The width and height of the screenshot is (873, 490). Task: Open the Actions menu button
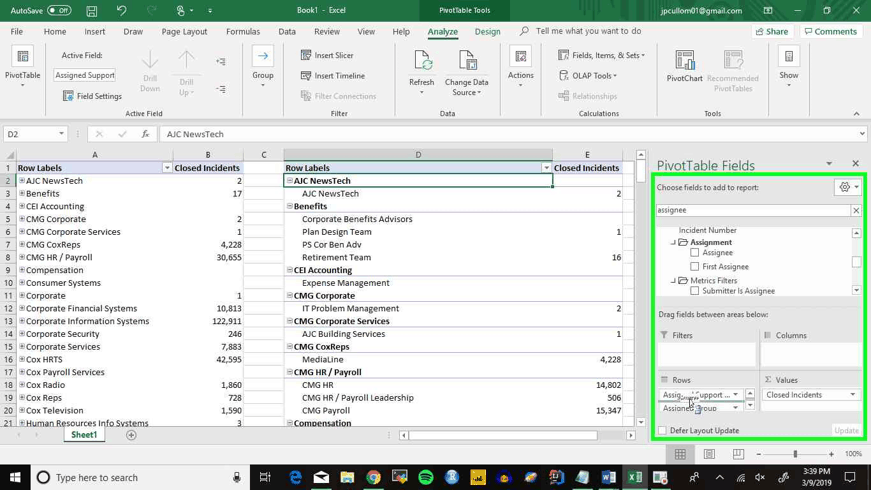521,67
